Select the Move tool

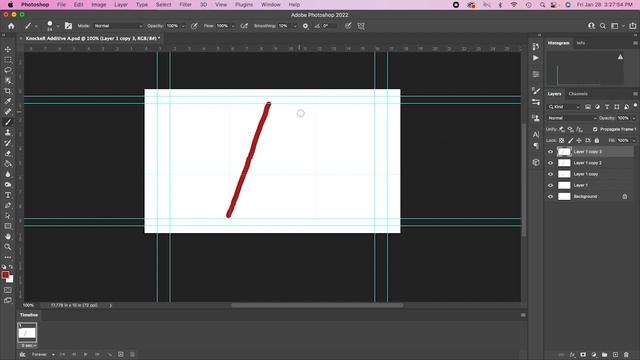[x=8, y=49]
